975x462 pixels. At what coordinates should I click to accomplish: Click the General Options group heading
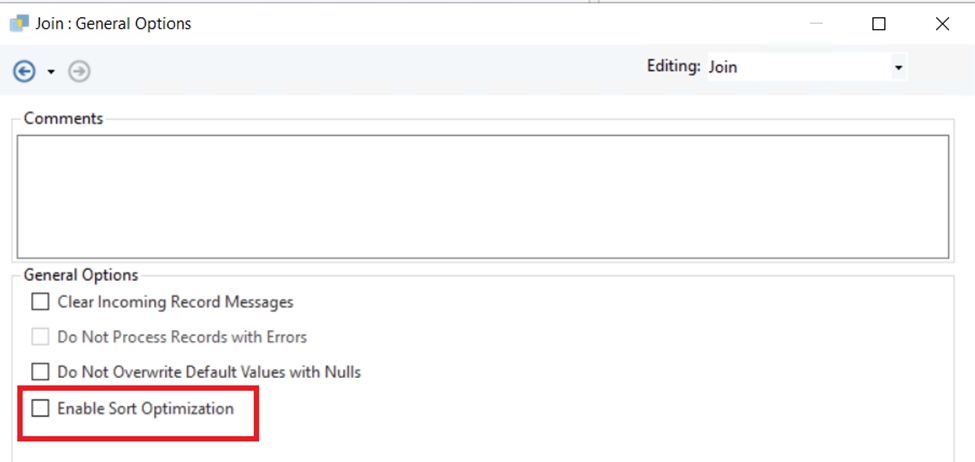click(81, 275)
